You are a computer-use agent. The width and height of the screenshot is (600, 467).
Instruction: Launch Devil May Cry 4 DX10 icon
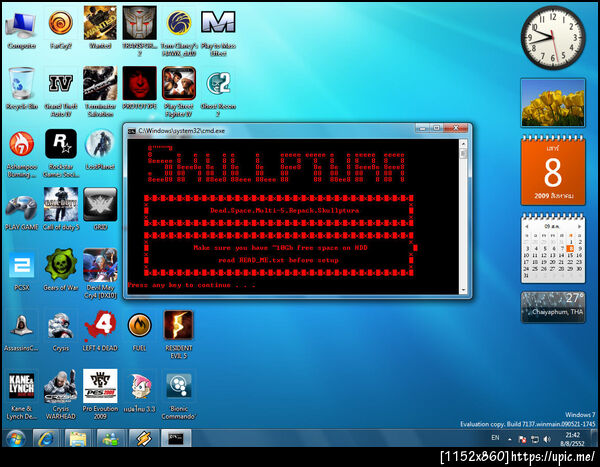tap(100, 274)
